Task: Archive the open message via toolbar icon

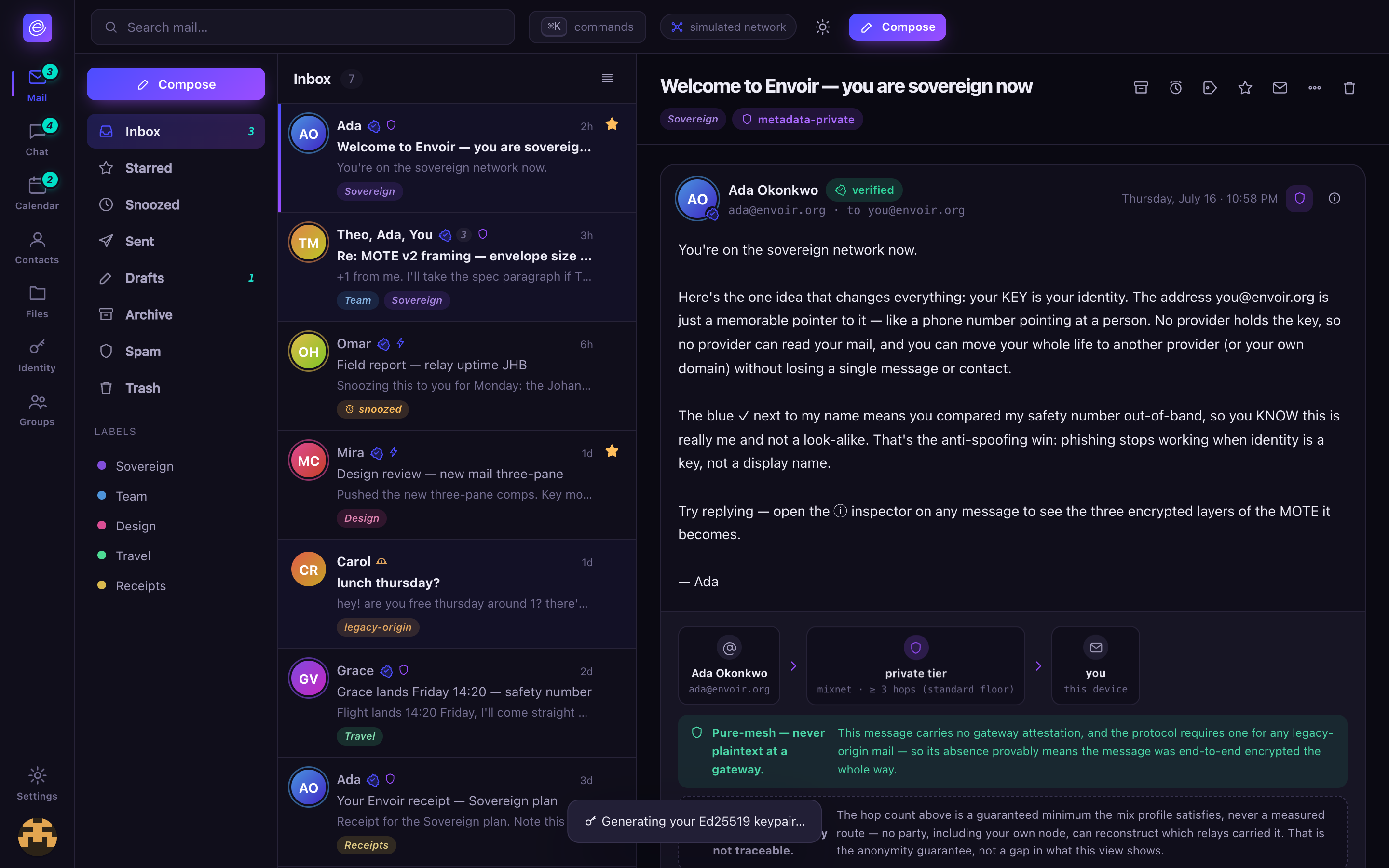Action: 1141,87
